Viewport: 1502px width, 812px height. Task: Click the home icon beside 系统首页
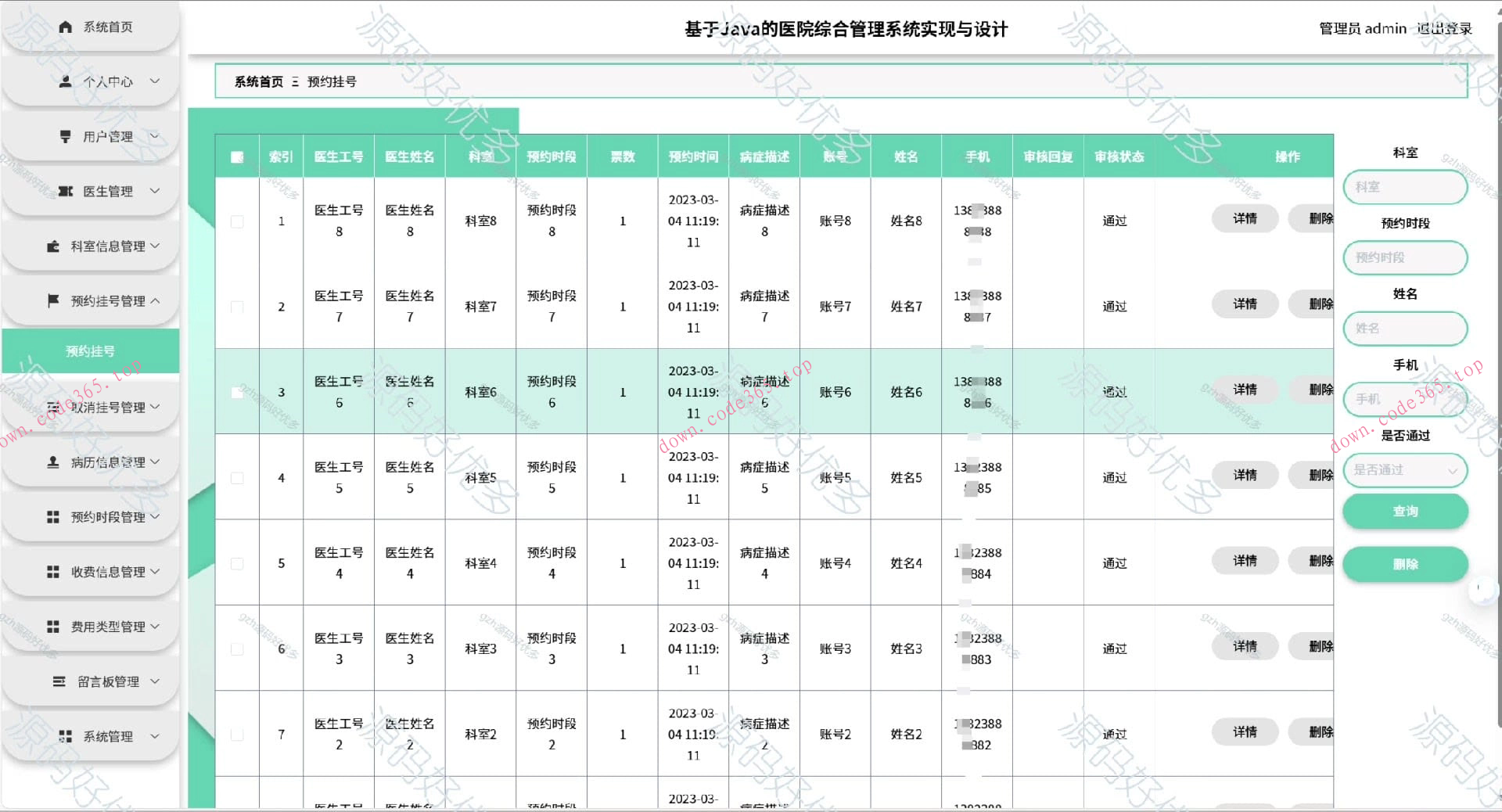tap(66, 27)
